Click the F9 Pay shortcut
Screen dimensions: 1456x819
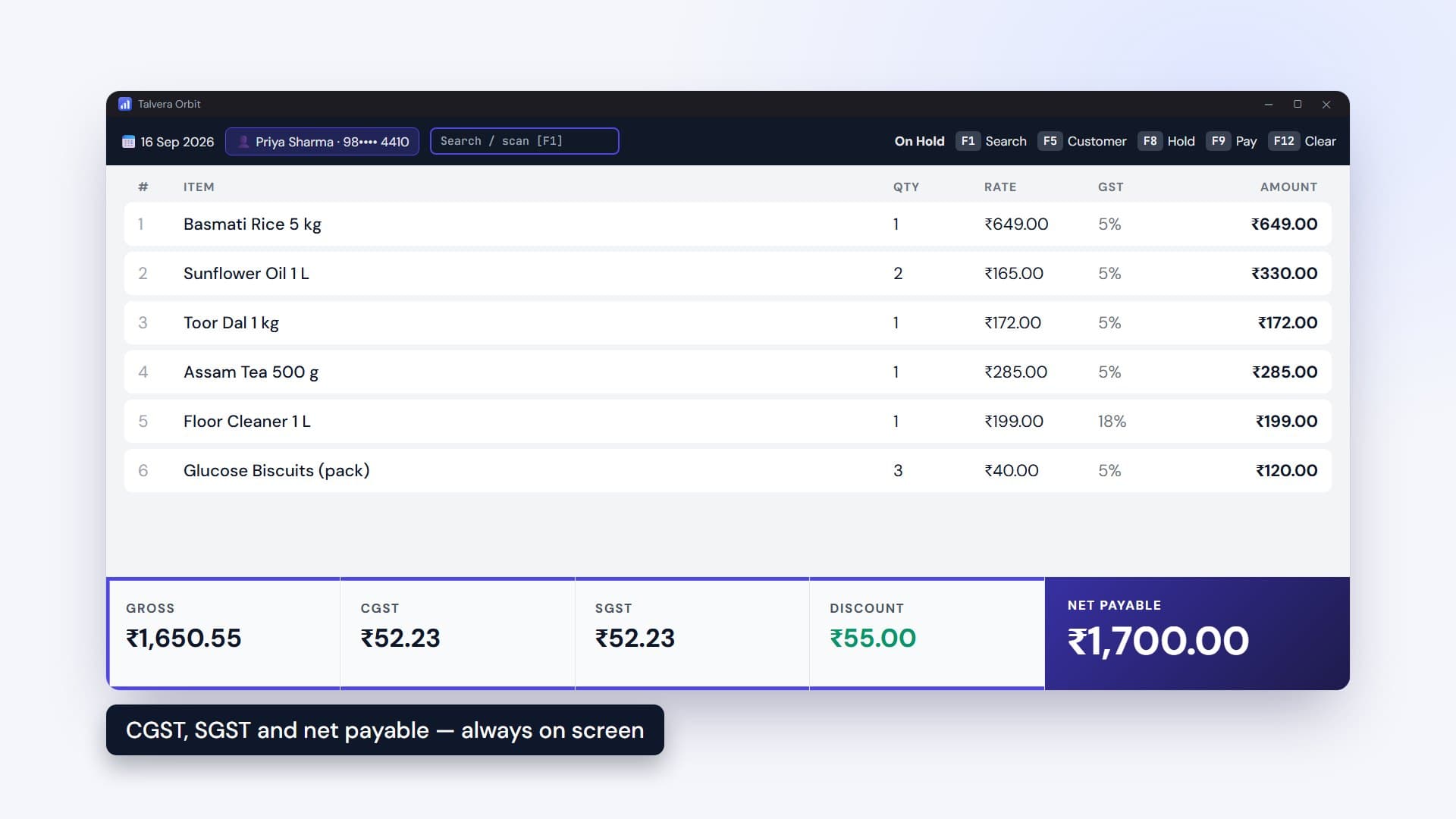(x=1232, y=141)
